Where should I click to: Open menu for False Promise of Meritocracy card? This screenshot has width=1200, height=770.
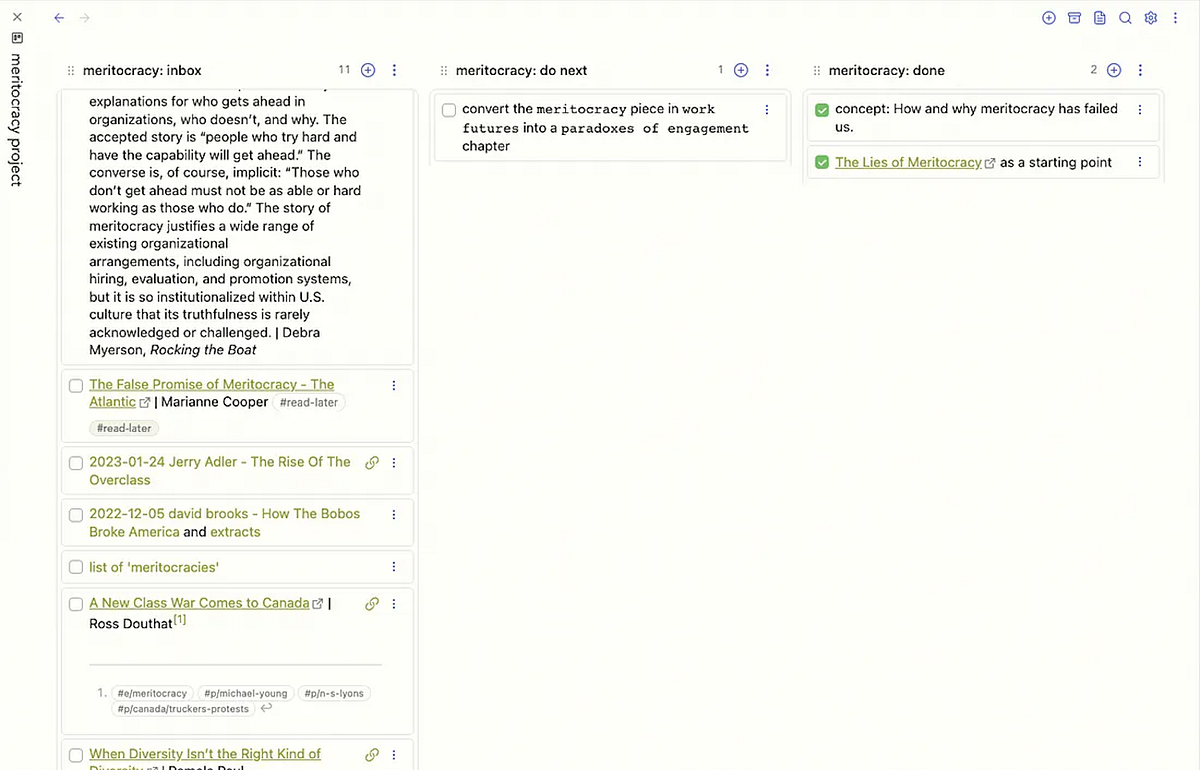pos(394,385)
